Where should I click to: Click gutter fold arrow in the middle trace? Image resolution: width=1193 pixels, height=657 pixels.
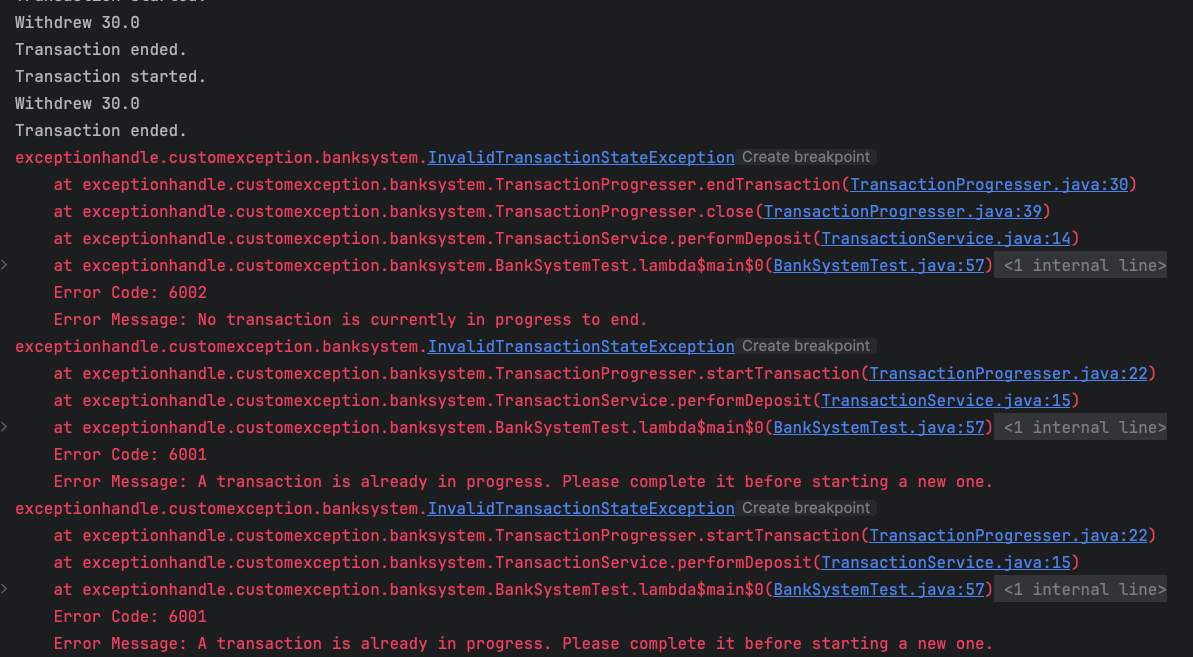(5, 427)
